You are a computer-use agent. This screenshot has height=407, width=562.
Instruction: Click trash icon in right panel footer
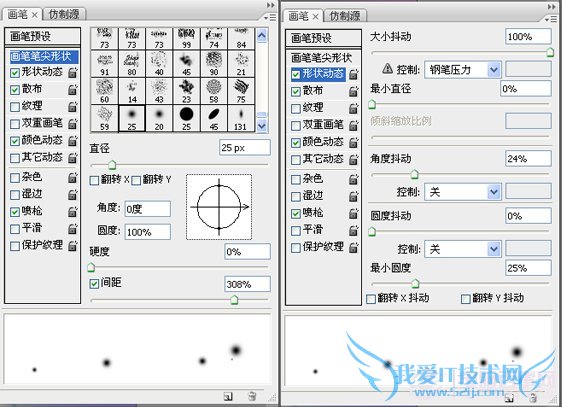[x=533, y=398]
